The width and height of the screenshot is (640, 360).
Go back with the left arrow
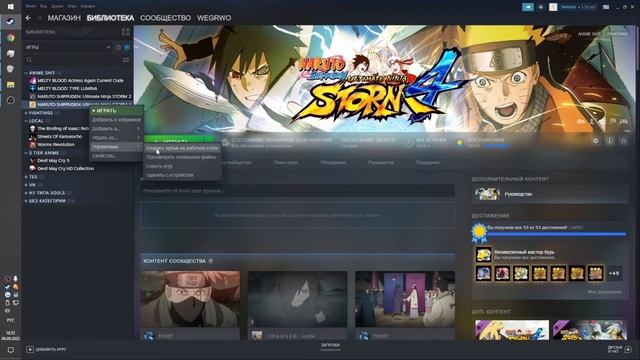tap(28, 18)
